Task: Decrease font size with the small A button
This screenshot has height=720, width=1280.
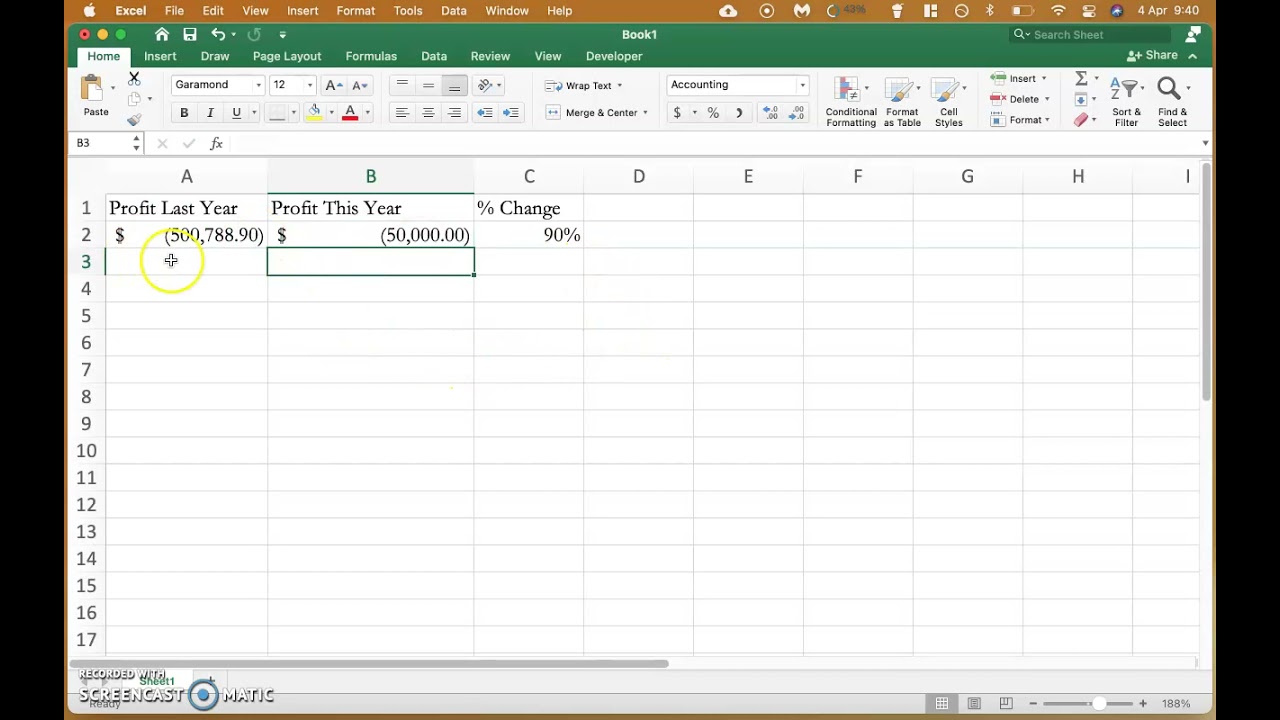Action: 360,85
